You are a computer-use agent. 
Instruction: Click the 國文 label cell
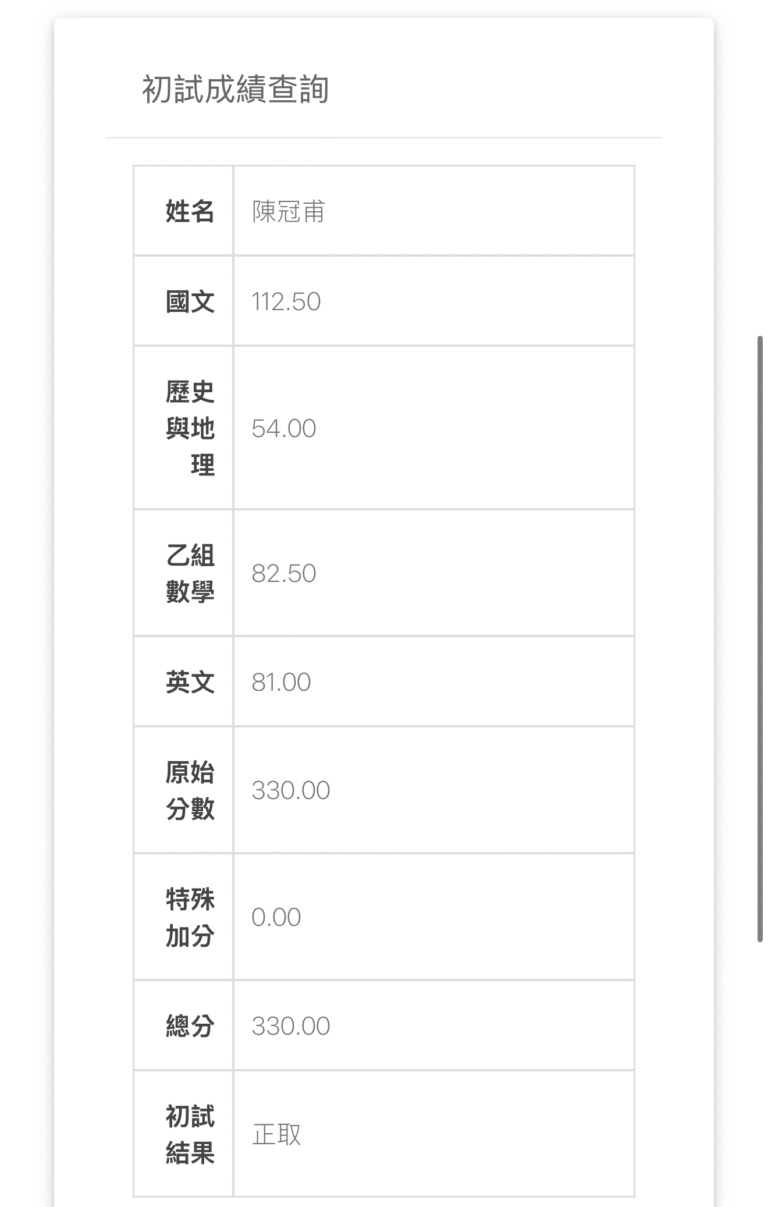tap(190, 301)
